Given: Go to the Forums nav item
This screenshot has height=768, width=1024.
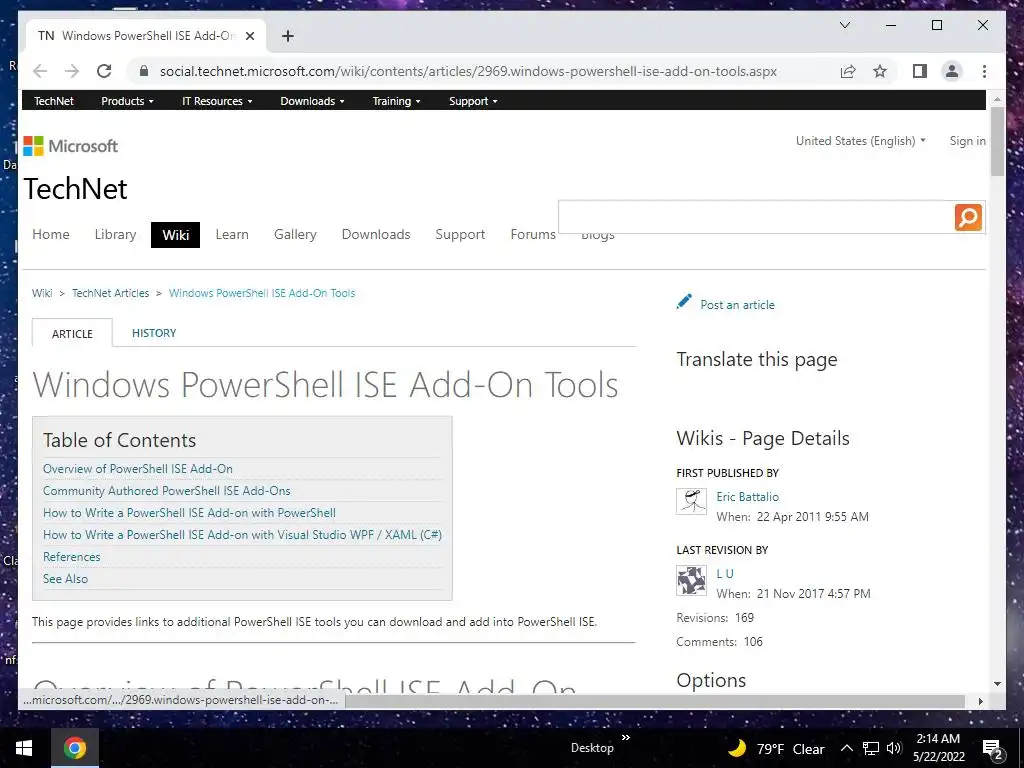Looking at the screenshot, I should click(x=533, y=234).
